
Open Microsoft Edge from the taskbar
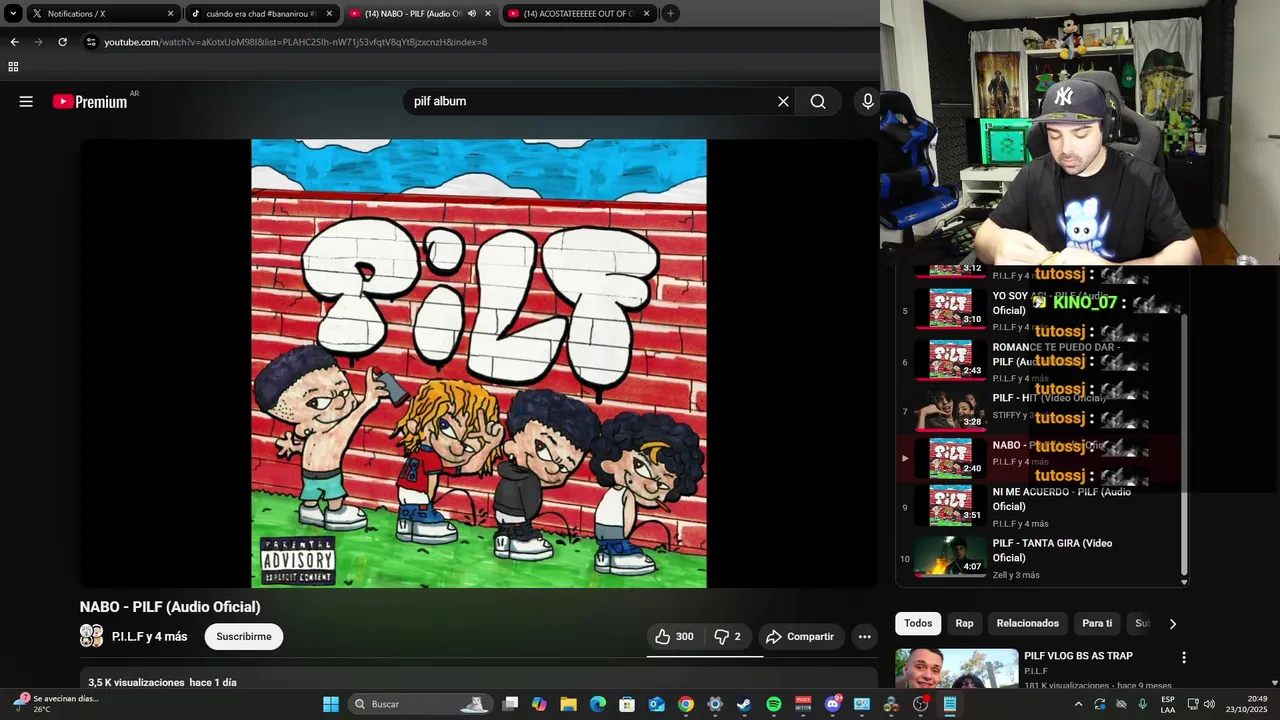coord(597,704)
